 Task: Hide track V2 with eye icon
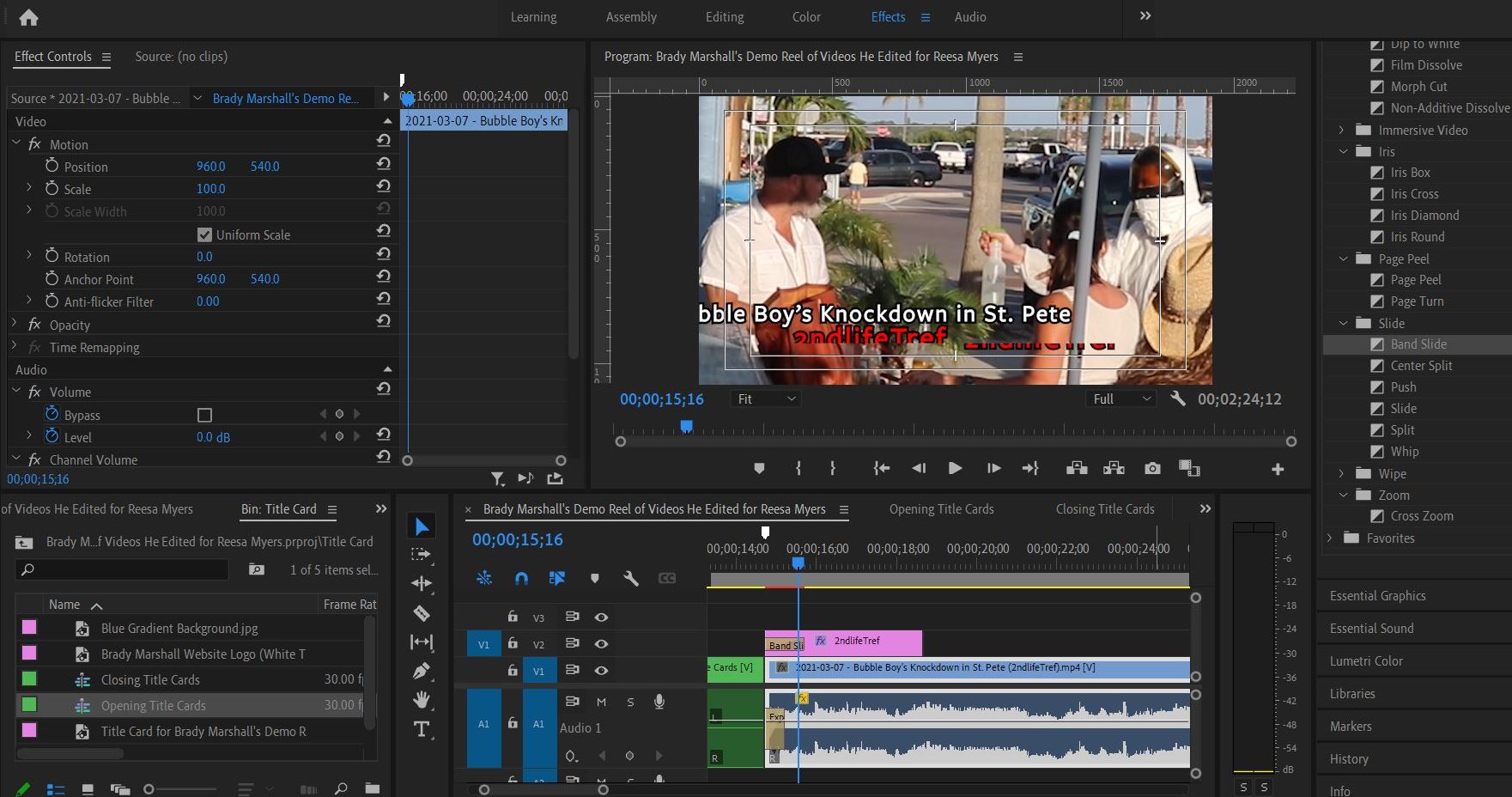[x=601, y=643]
